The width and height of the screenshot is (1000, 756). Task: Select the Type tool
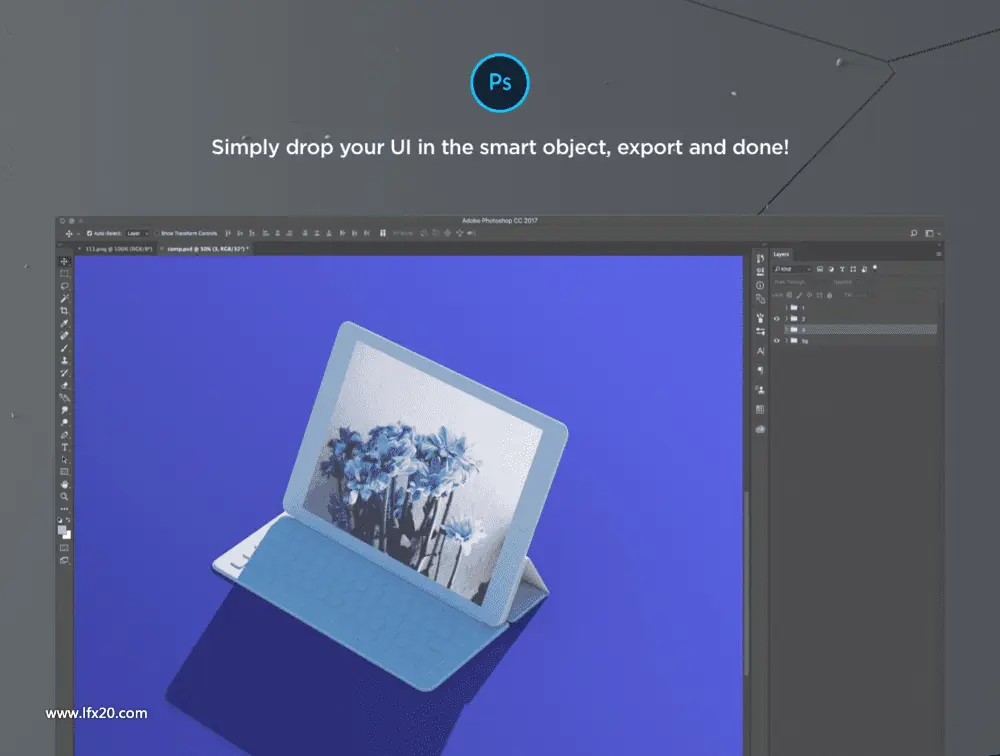[x=64, y=447]
